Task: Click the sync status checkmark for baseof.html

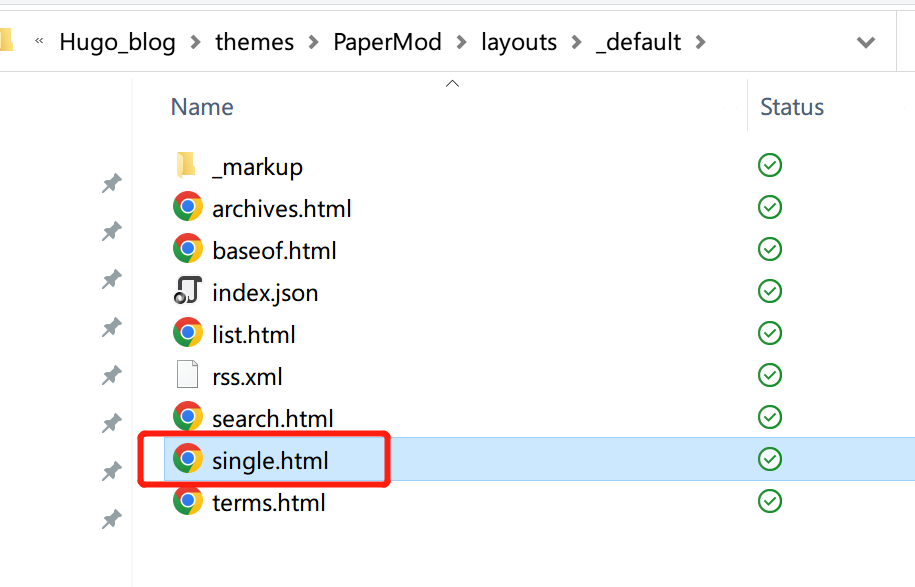Action: tap(770, 249)
